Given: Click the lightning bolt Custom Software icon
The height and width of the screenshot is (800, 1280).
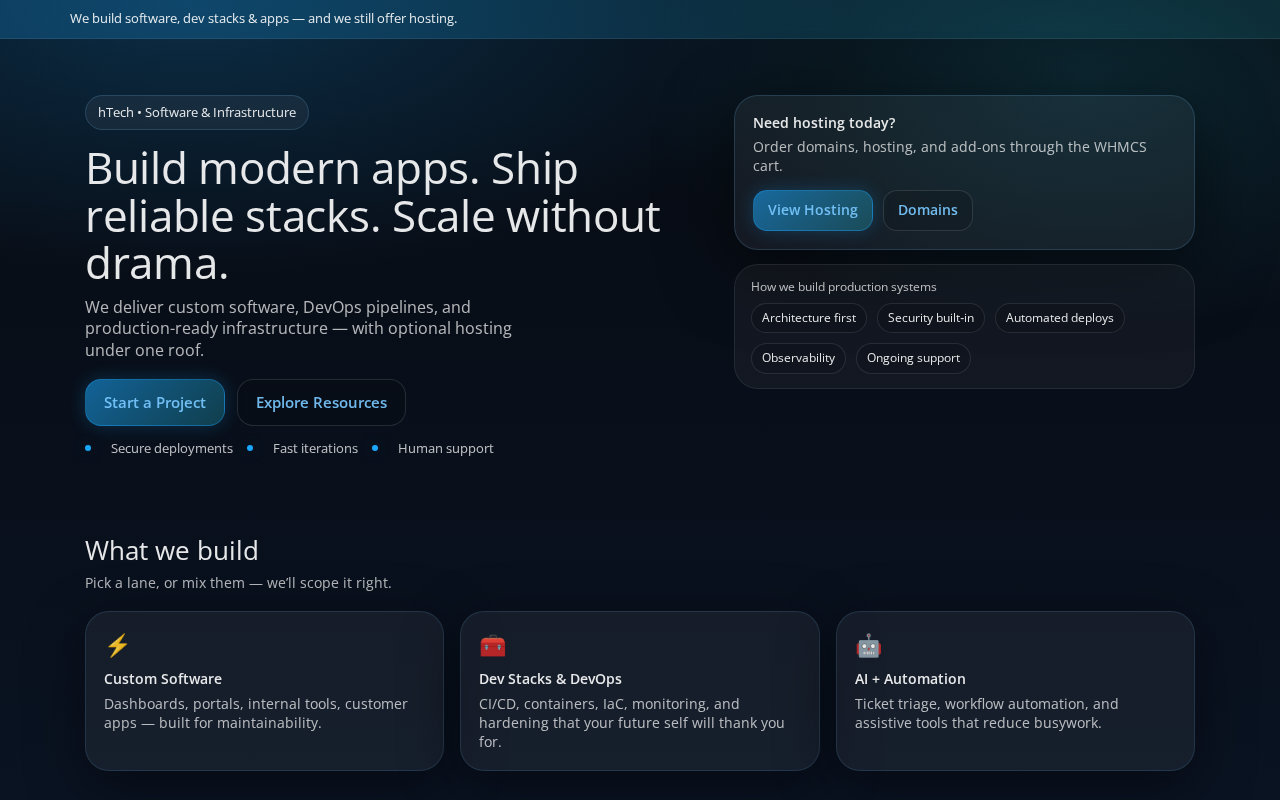Looking at the screenshot, I should click(x=117, y=646).
